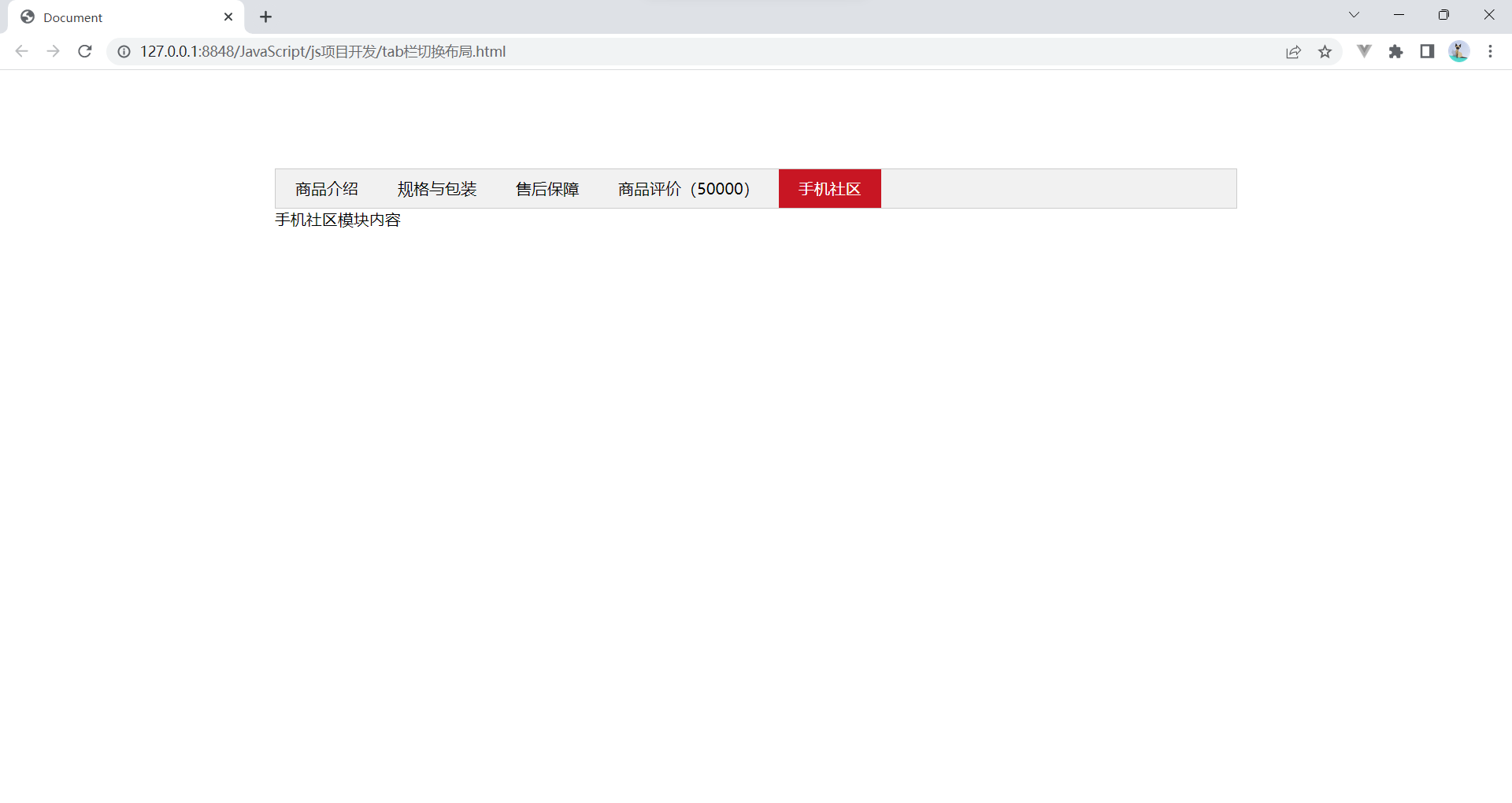The width and height of the screenshot is (1512, 803).
Task: Click the browser reload icon
Action: click(x=85, y=51)
